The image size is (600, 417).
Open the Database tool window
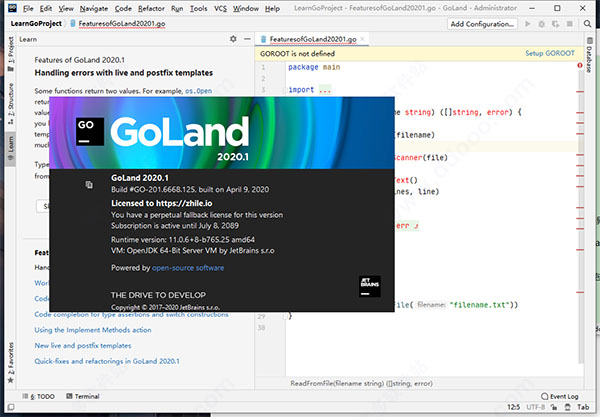[589, 55]
